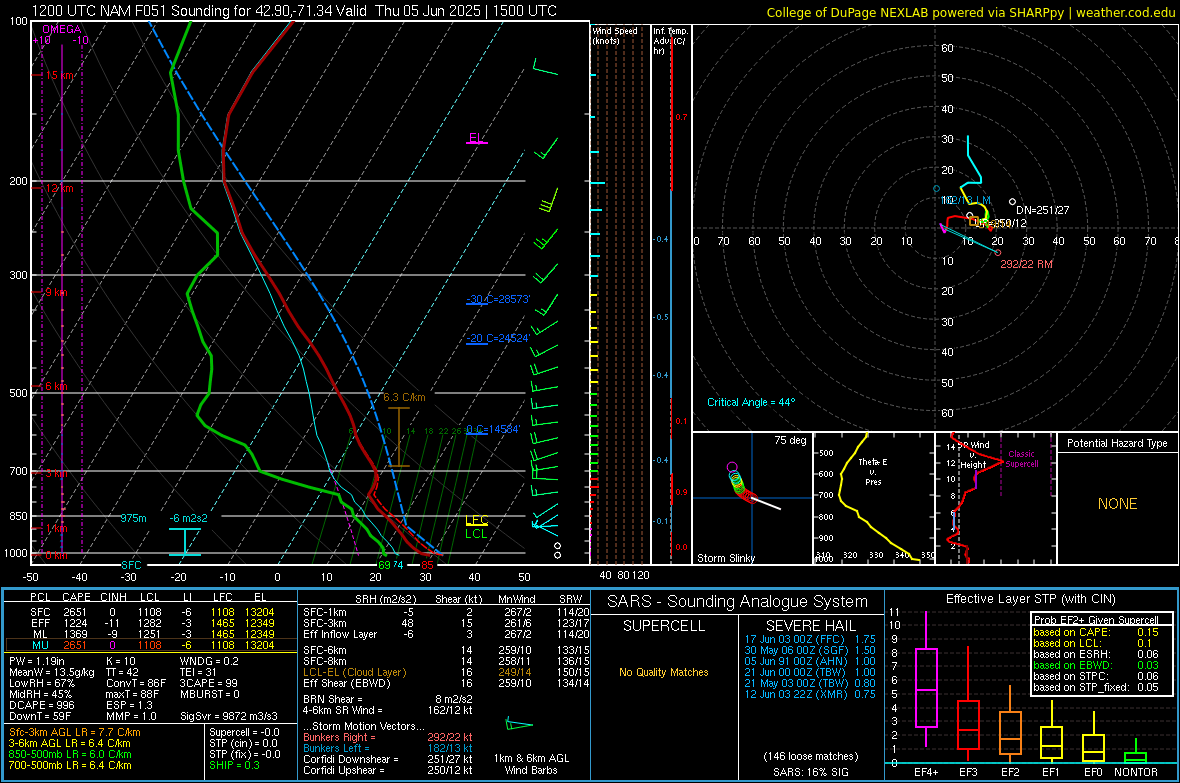This screenshot has width=1180, height=783.
Task: Click the PW = 1.19in value
Action: [37, 662]
